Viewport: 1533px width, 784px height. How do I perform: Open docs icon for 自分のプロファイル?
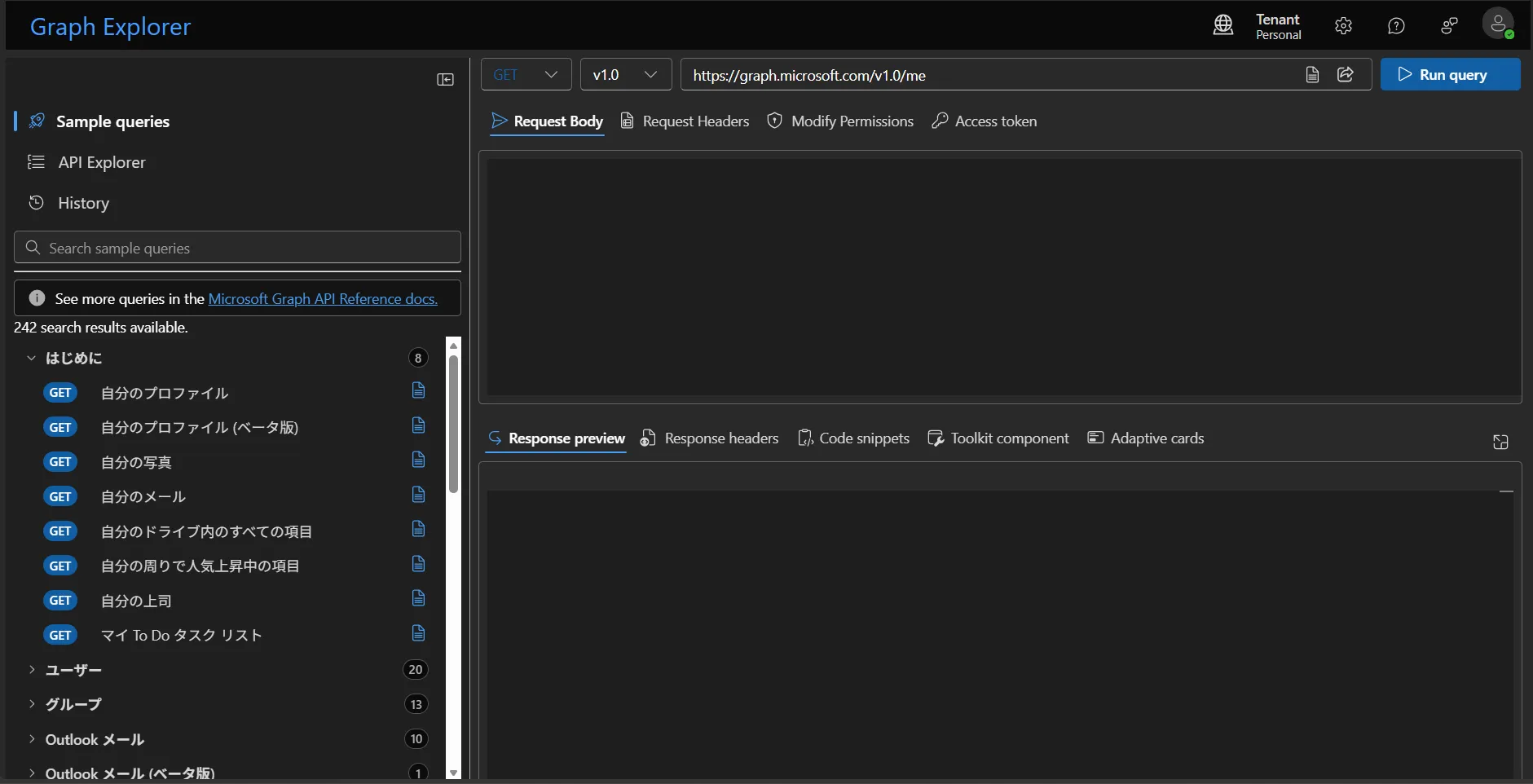[x=418, y=390]
